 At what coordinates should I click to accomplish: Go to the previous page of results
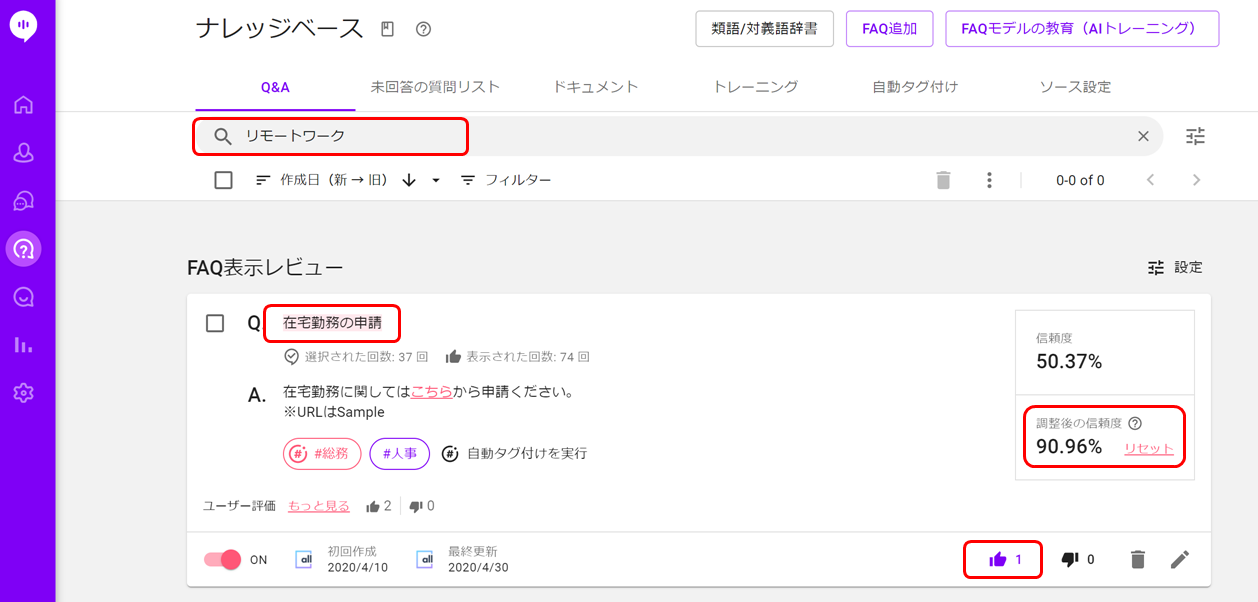pos(1151,180)
